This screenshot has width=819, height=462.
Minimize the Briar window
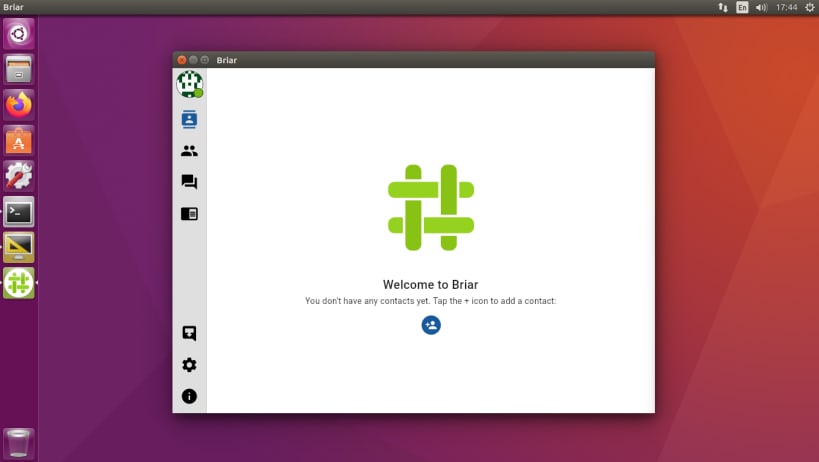[193, 60]
